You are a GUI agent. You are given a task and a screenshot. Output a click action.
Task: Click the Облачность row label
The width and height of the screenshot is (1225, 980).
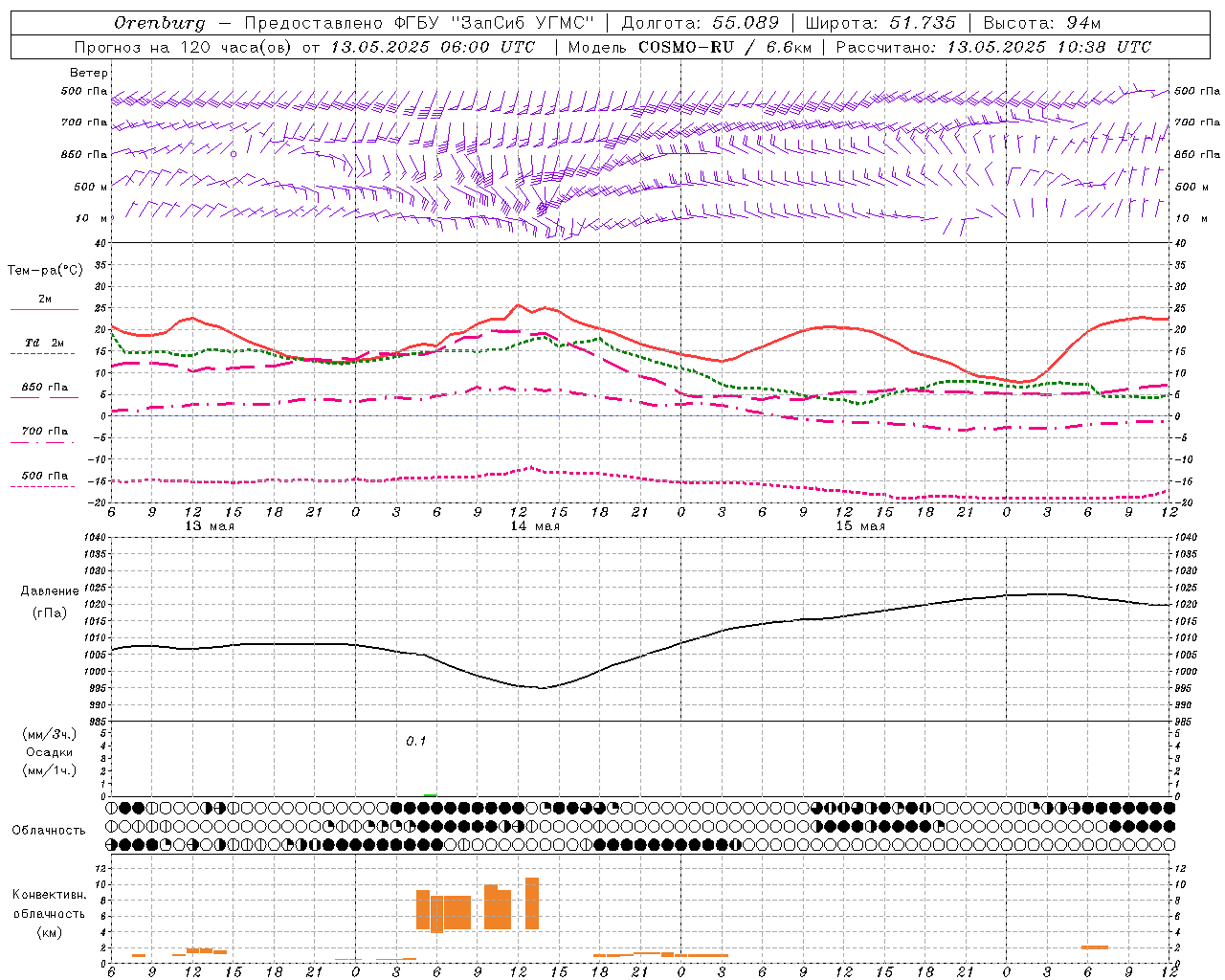coord(49,830)
